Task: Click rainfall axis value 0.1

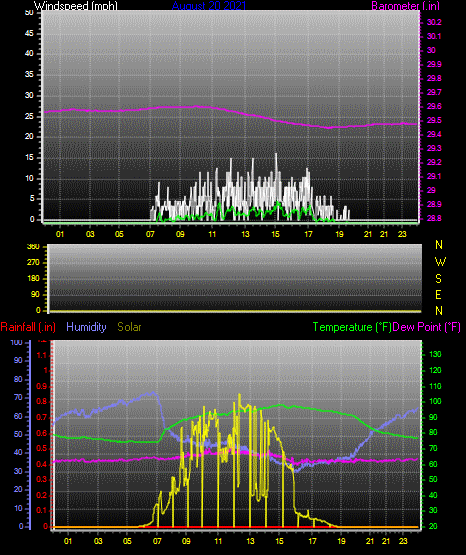Action: [42, 510]
